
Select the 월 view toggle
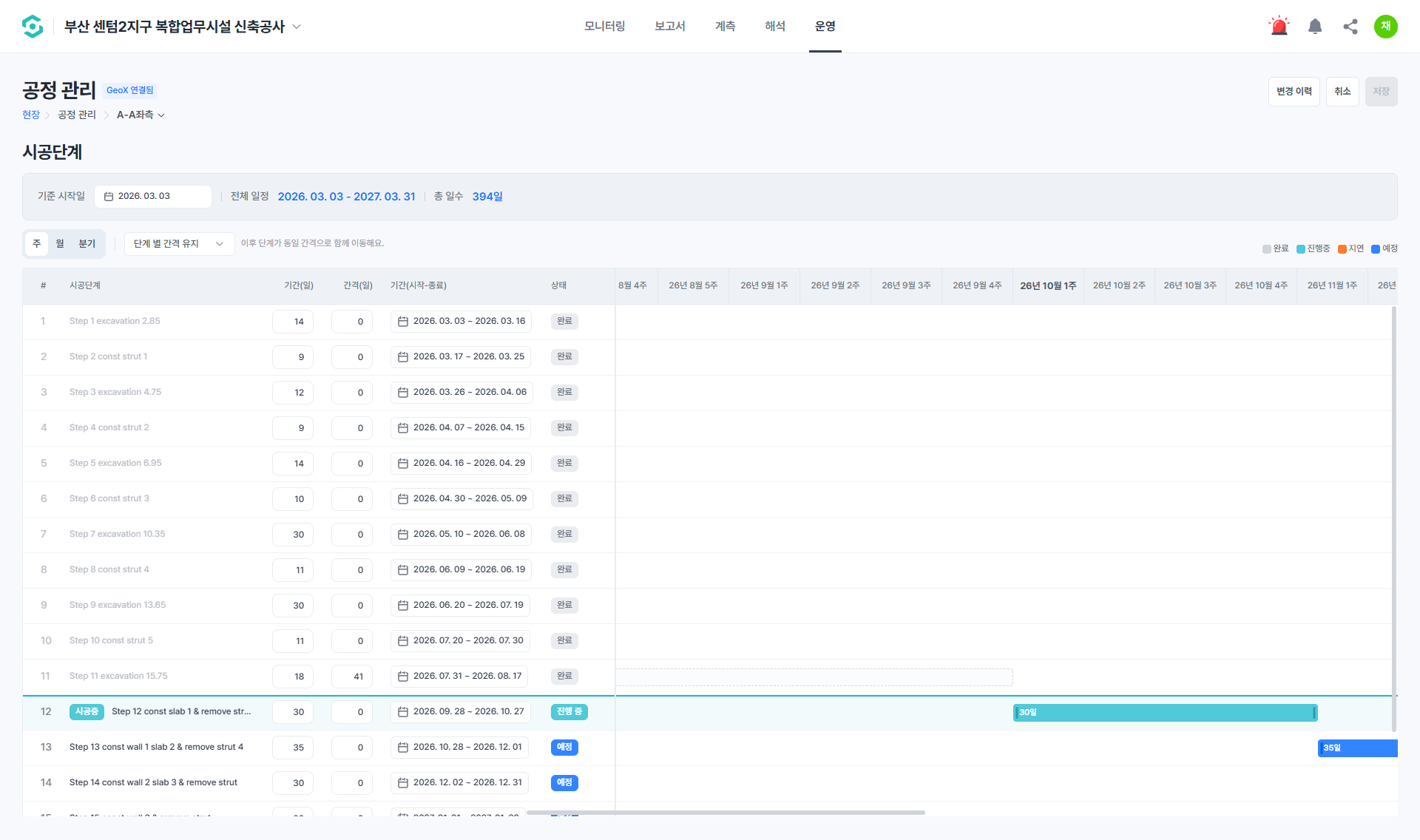coord(60,244)
